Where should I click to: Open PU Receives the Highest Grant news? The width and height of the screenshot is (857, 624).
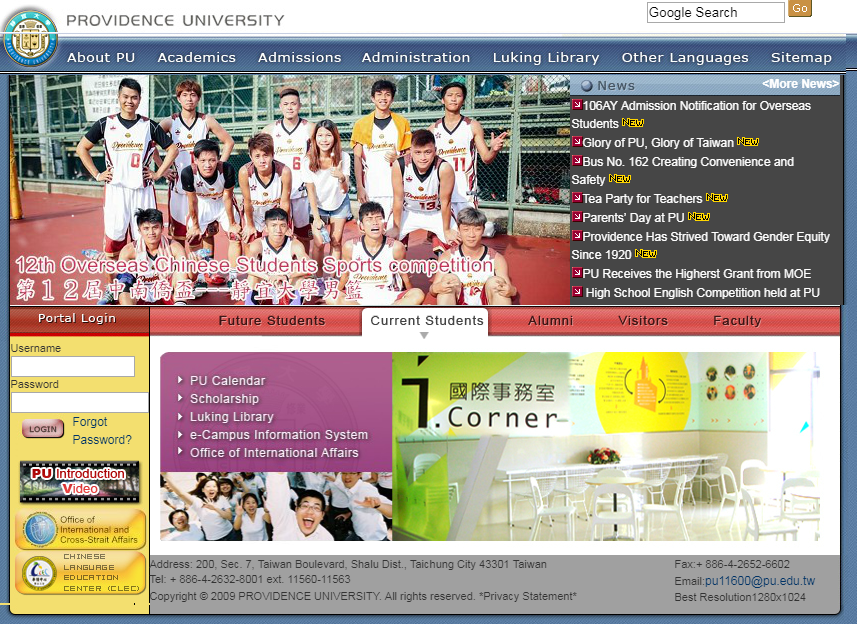(x=697, y=274)
